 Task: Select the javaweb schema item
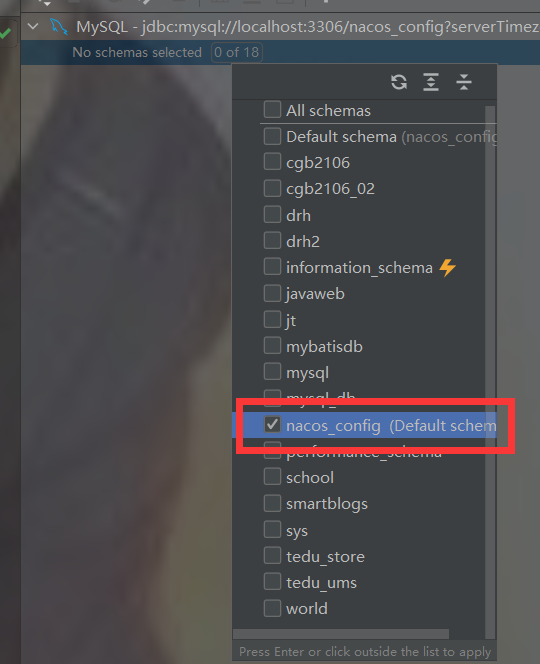pyautogui.click(x=315, y=294)
